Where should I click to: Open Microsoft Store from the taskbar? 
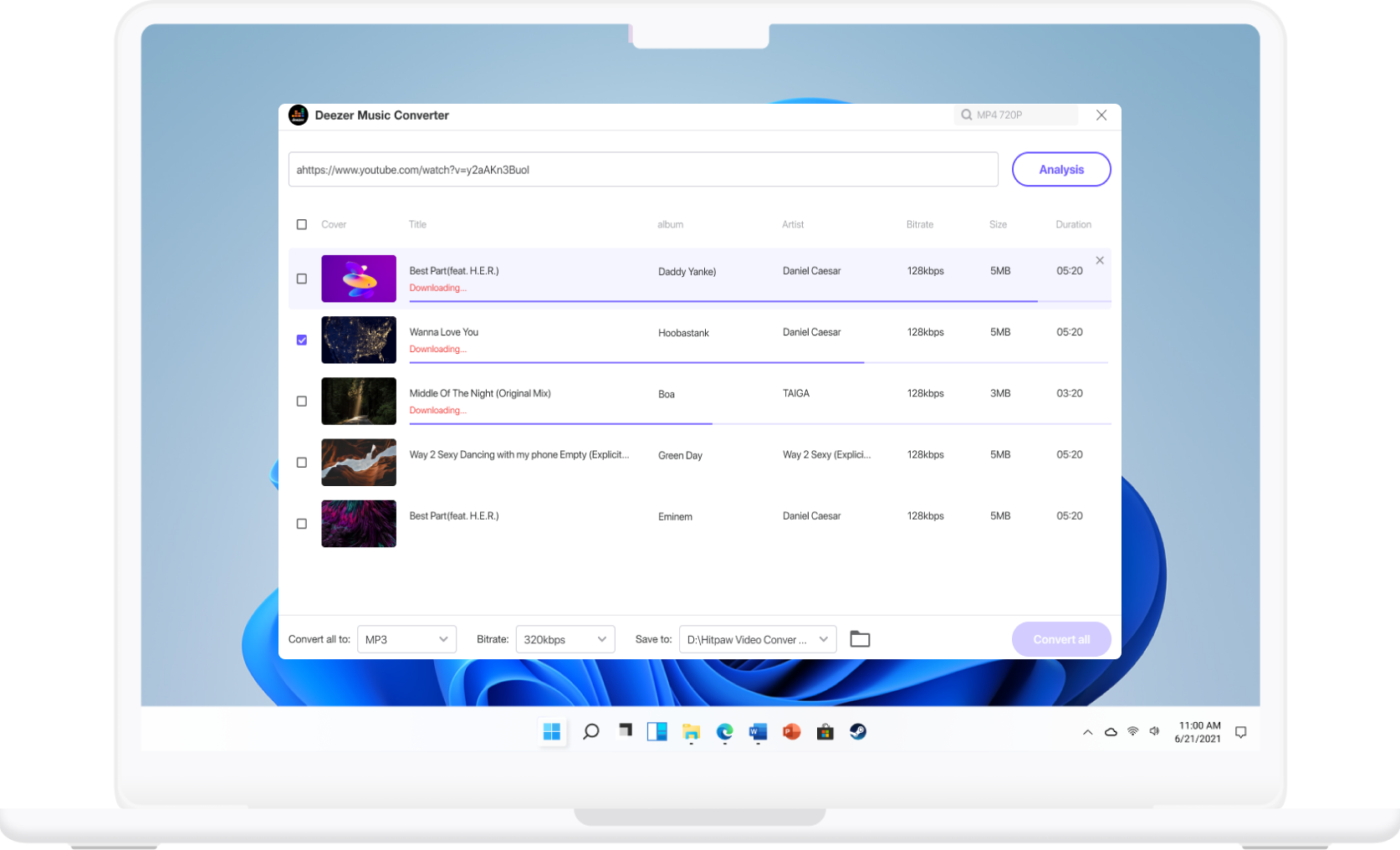click(825, 732)
